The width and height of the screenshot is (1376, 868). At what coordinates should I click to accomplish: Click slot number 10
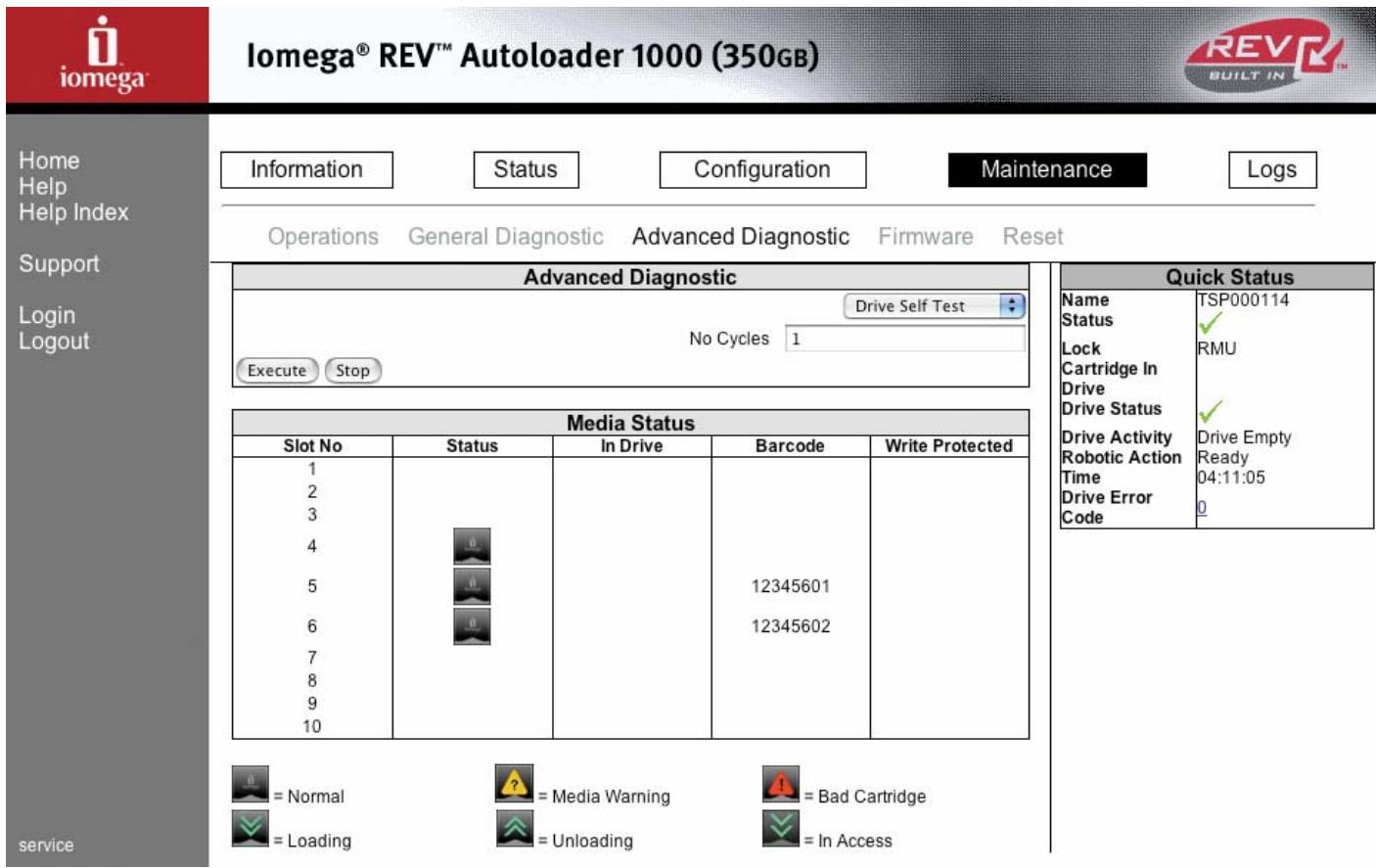(311, 726)
